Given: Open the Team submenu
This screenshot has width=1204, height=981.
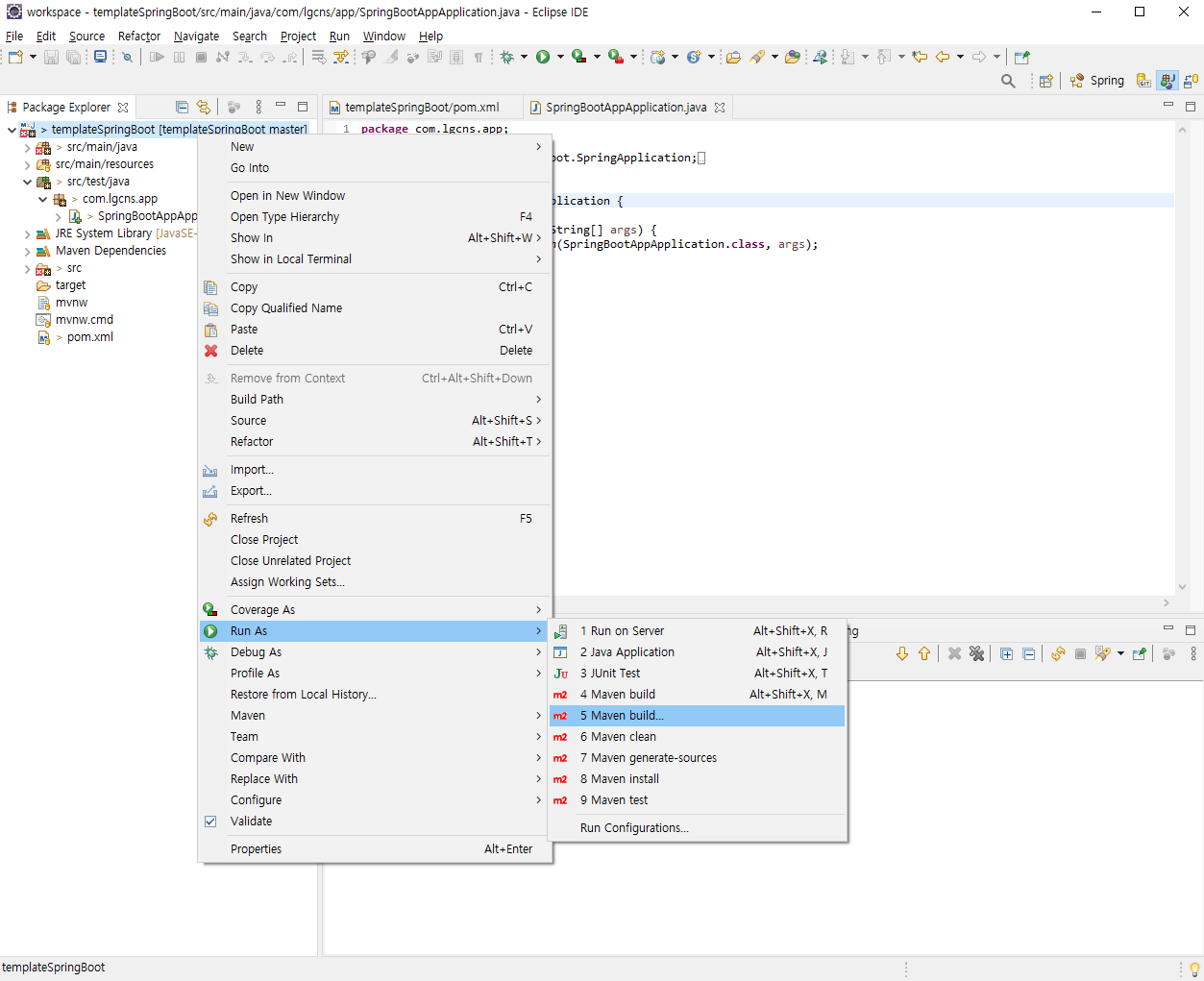Looking at the screenshot, I should (x=375, y=737).
